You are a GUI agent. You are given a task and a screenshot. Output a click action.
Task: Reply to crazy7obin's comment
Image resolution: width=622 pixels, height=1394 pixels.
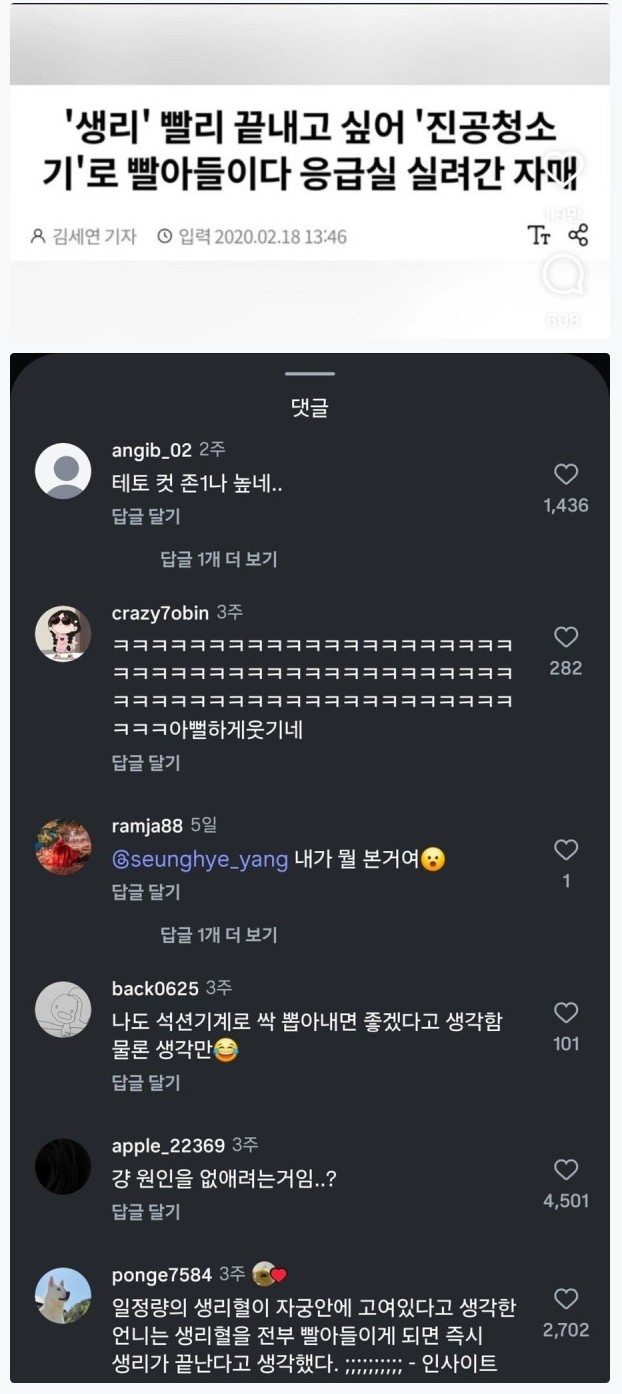[146, 763]
